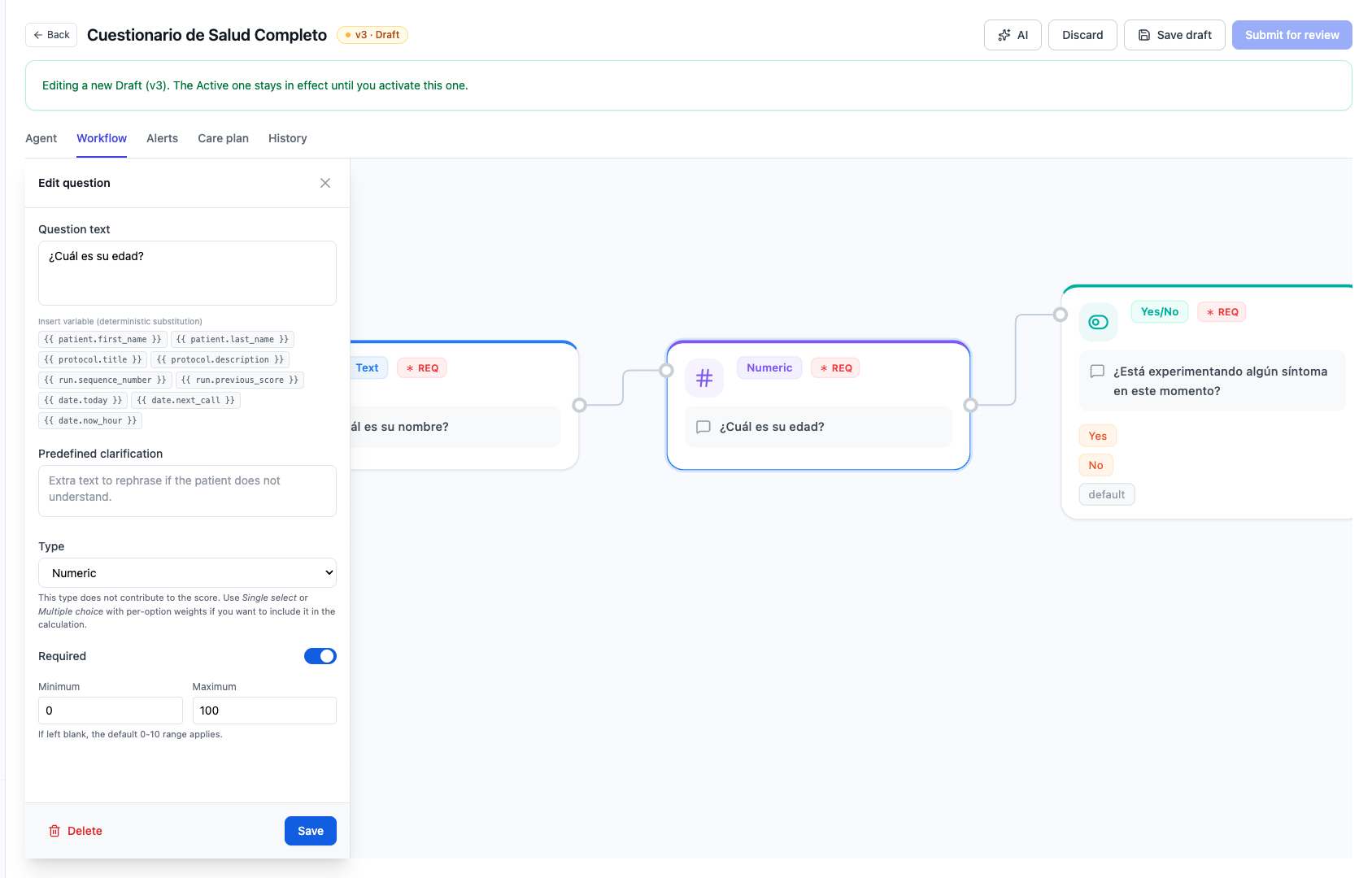This screenshot has height=878, width=1372.
Task: Click the Text type badge on node
Action: 367,367
